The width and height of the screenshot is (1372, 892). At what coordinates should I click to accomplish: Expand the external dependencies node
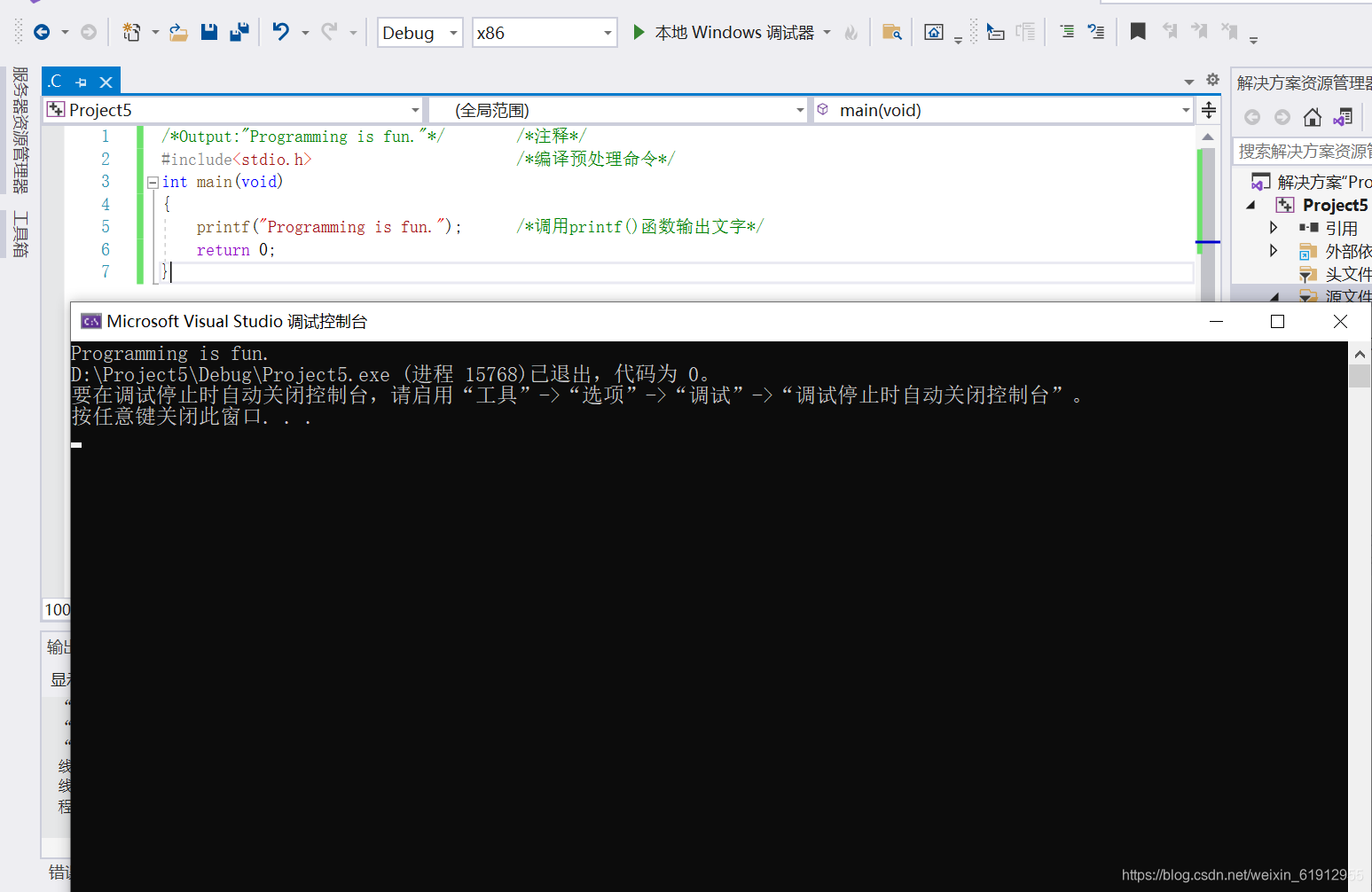[1274, 251]
